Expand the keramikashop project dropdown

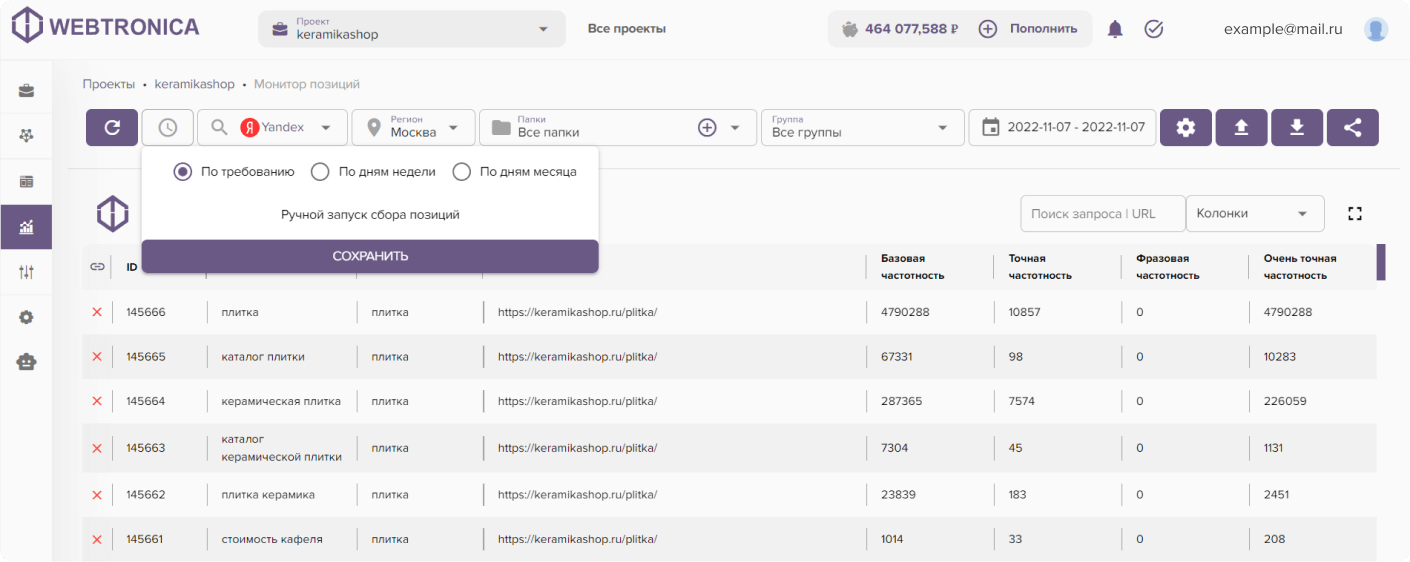(x=412, y=29)
